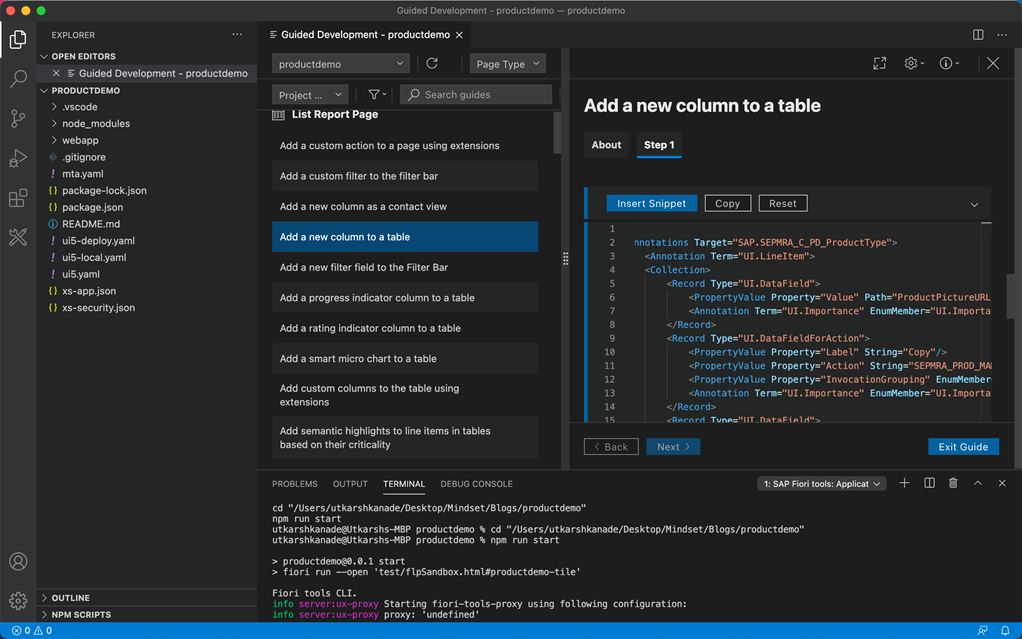Open Source Control view in activity bar
This screenshot has height=639, width=1022.
click(x=18, y=118)
